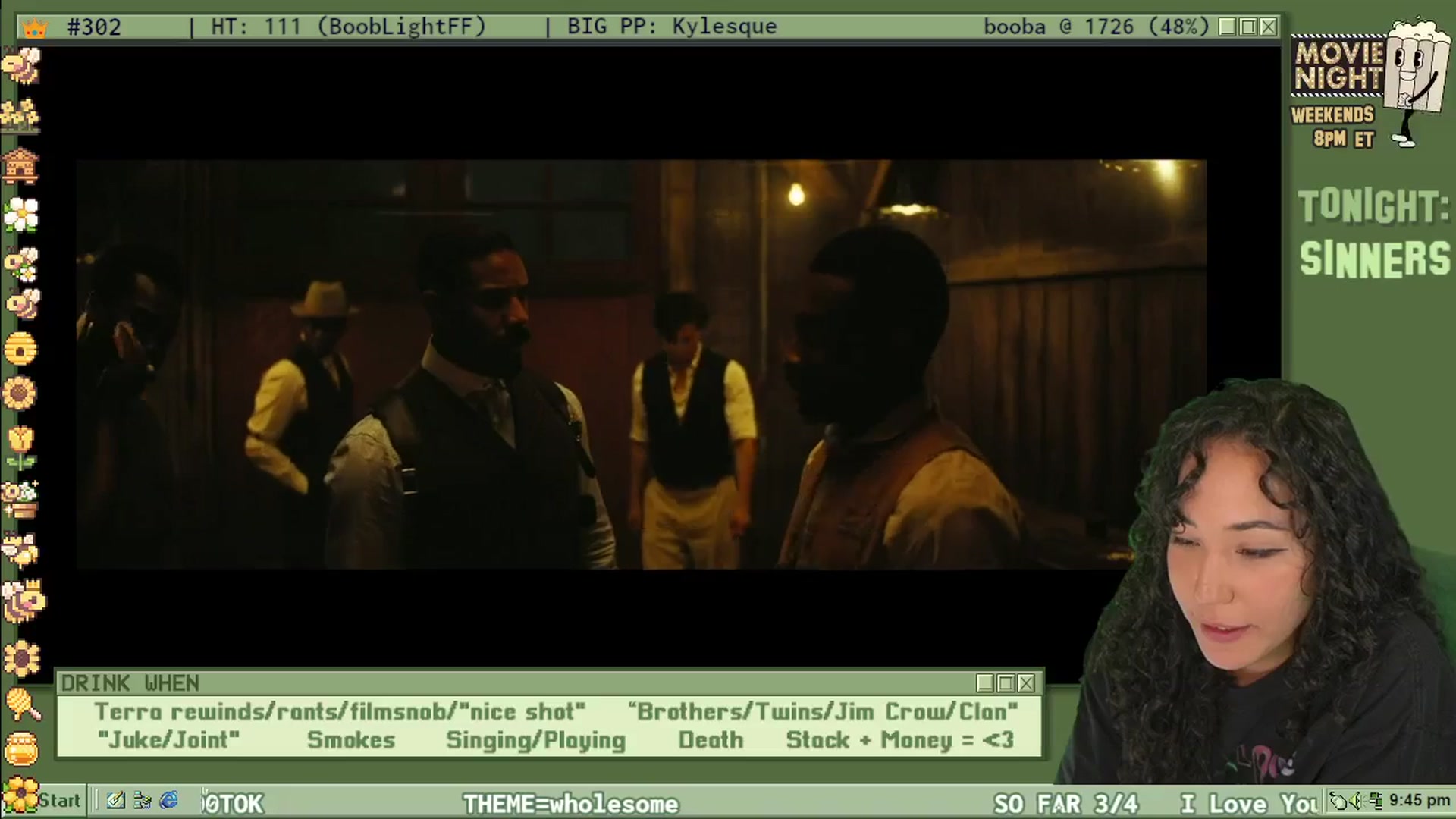
Task: Click the THEME=wholesome taskbar text
Action: click(x=570, y=803)
